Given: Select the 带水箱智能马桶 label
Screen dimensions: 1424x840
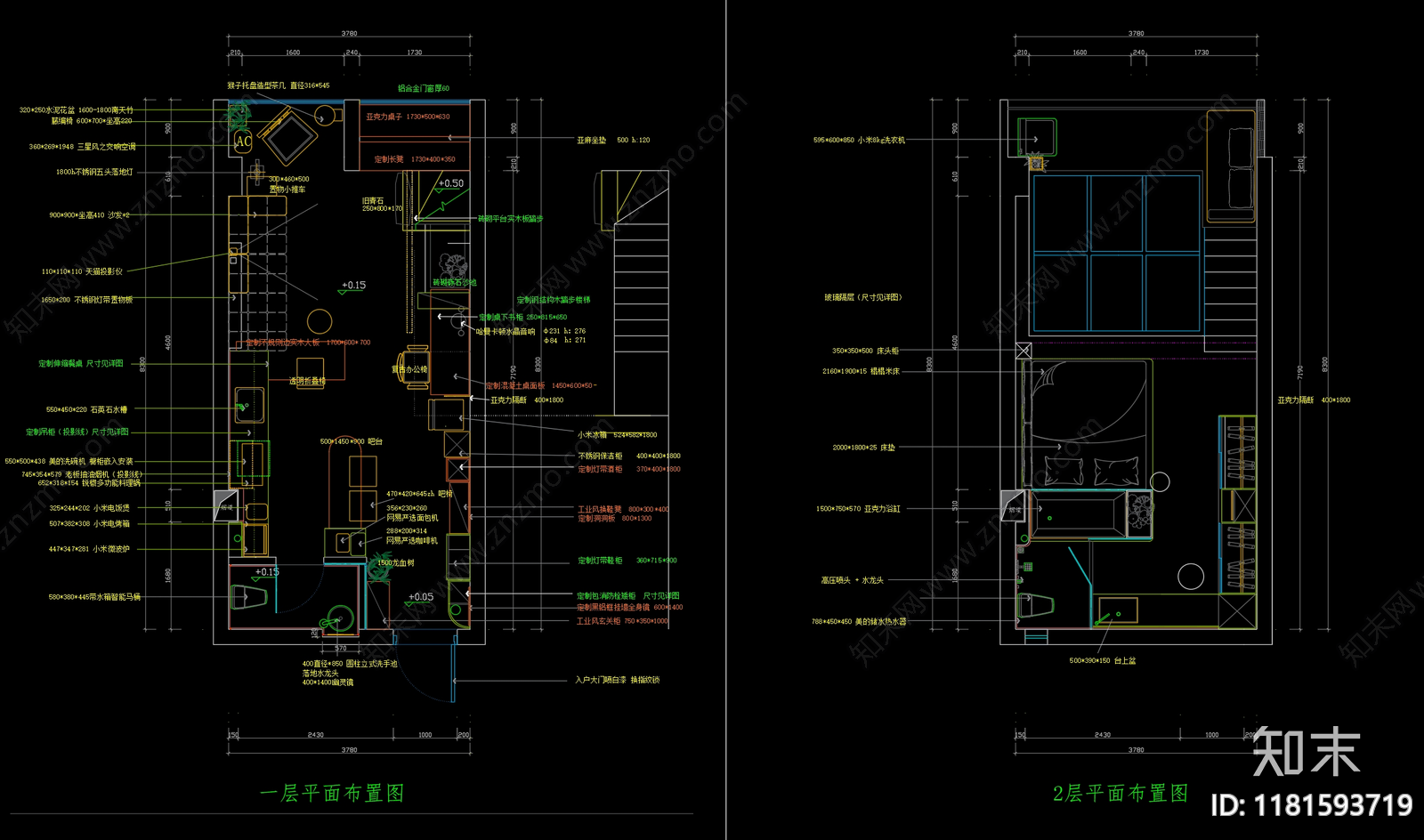Looking at the screenshot, I should pyautogui.click(x=94, y=597).
